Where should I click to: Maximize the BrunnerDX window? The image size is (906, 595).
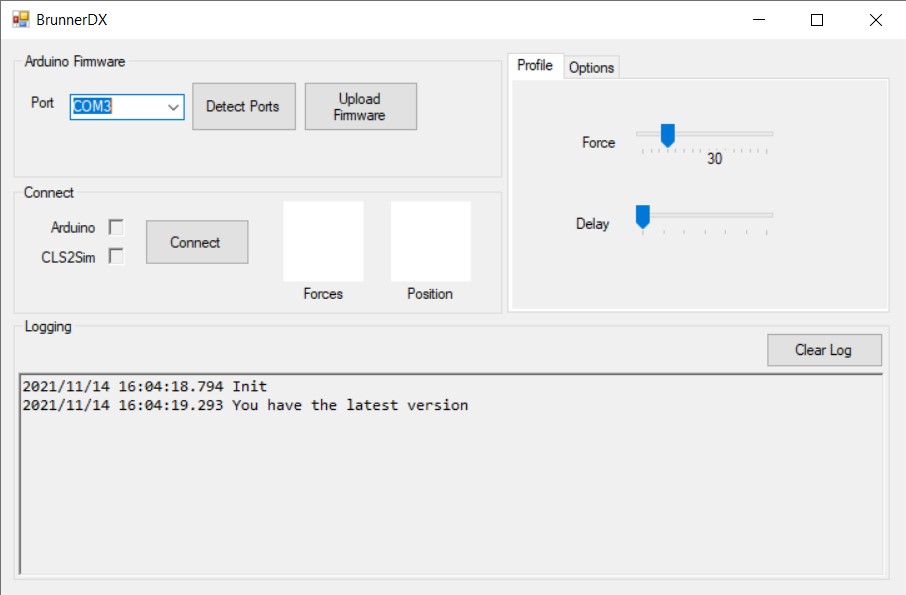tap(817, 20)
